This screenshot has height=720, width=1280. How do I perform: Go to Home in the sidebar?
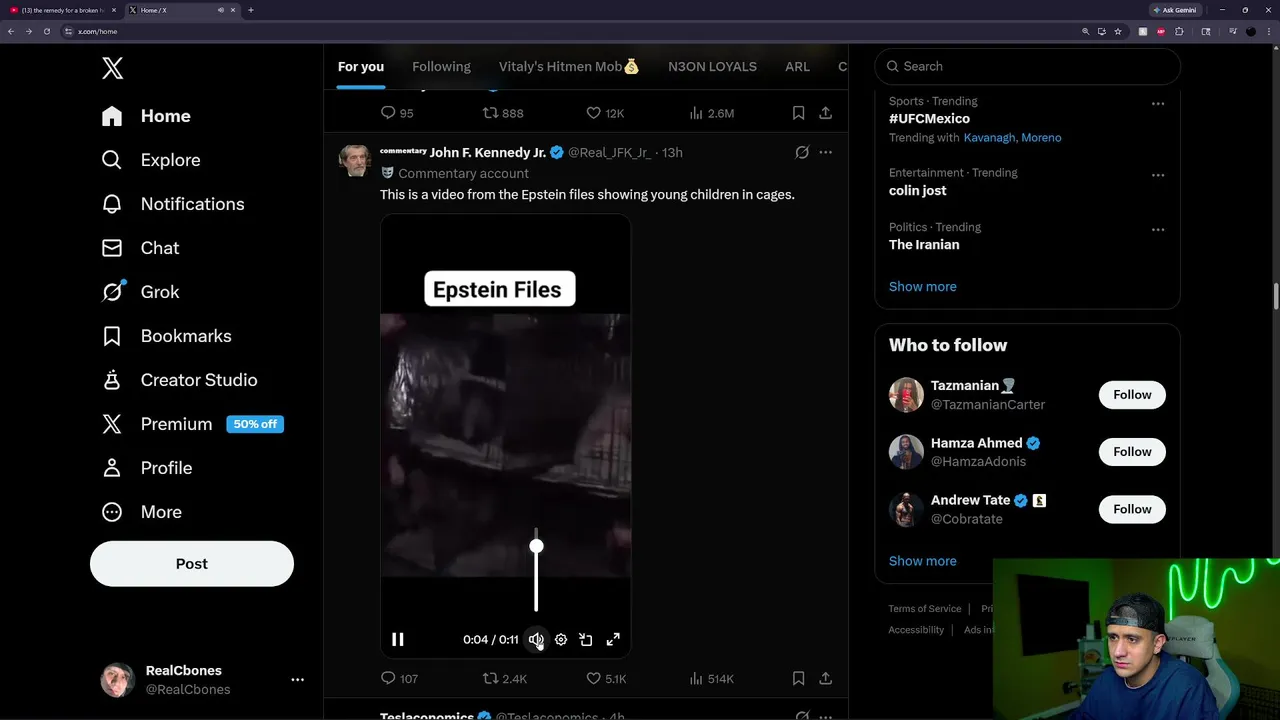pyautogui.click(x=146, y=116)
